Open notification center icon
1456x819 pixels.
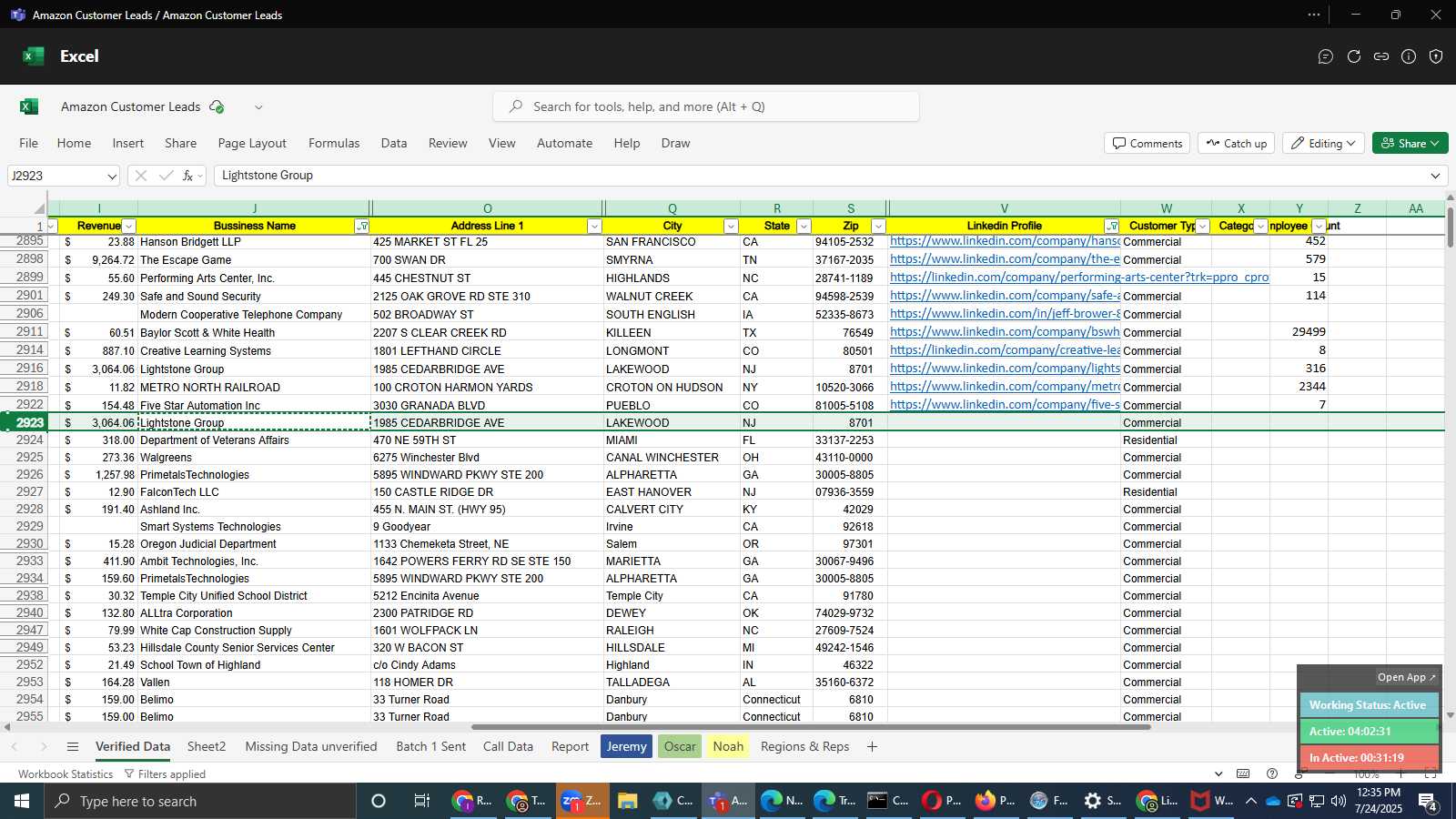(1428, 802)
